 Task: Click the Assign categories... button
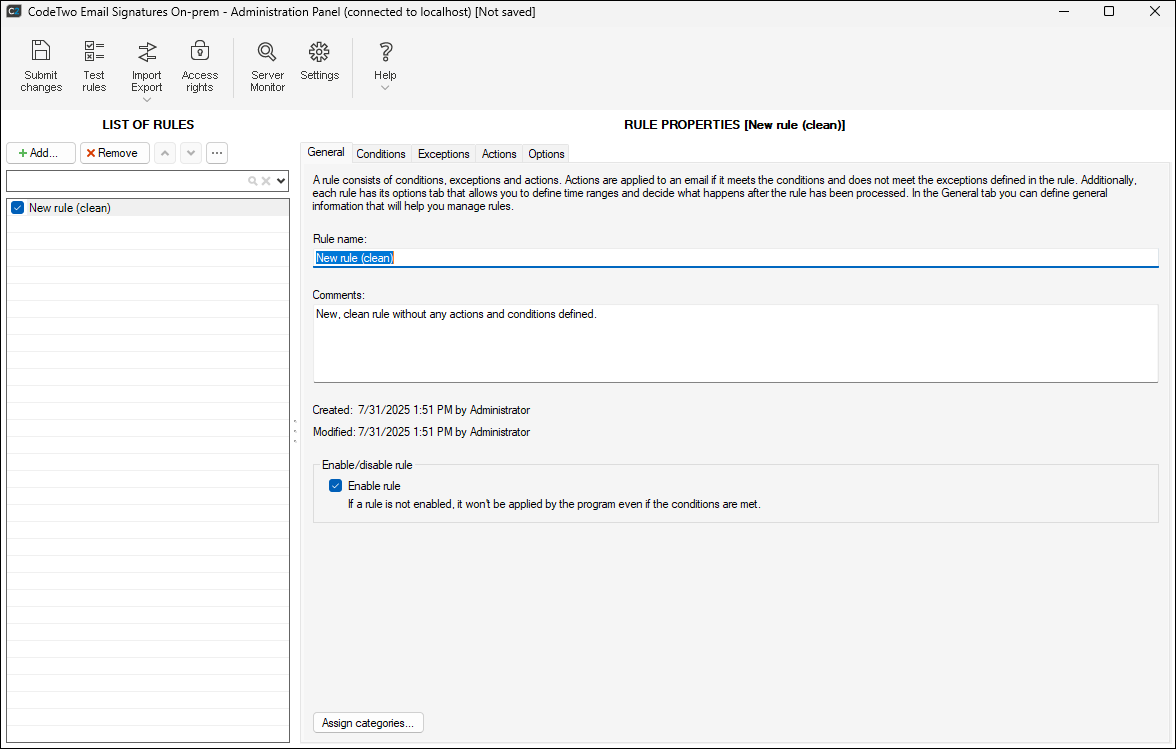tap(368, 723)
